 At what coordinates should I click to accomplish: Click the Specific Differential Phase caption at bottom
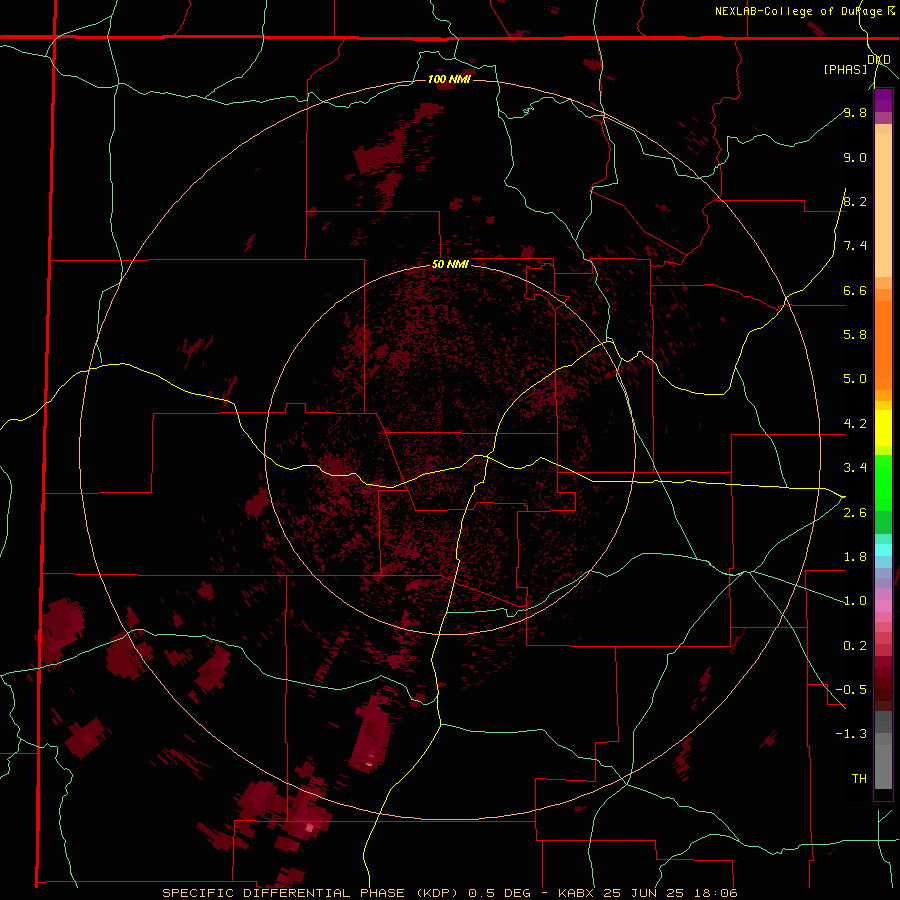coord(449,893)
